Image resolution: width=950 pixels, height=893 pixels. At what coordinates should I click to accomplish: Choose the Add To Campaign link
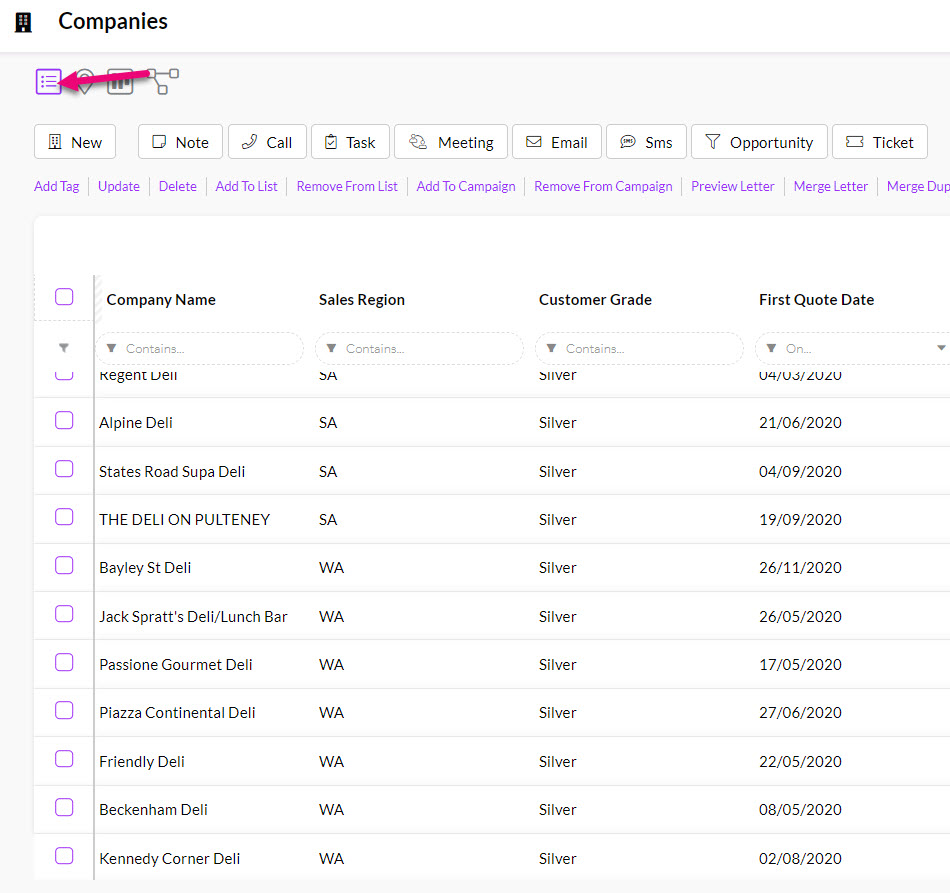(466, 187)
